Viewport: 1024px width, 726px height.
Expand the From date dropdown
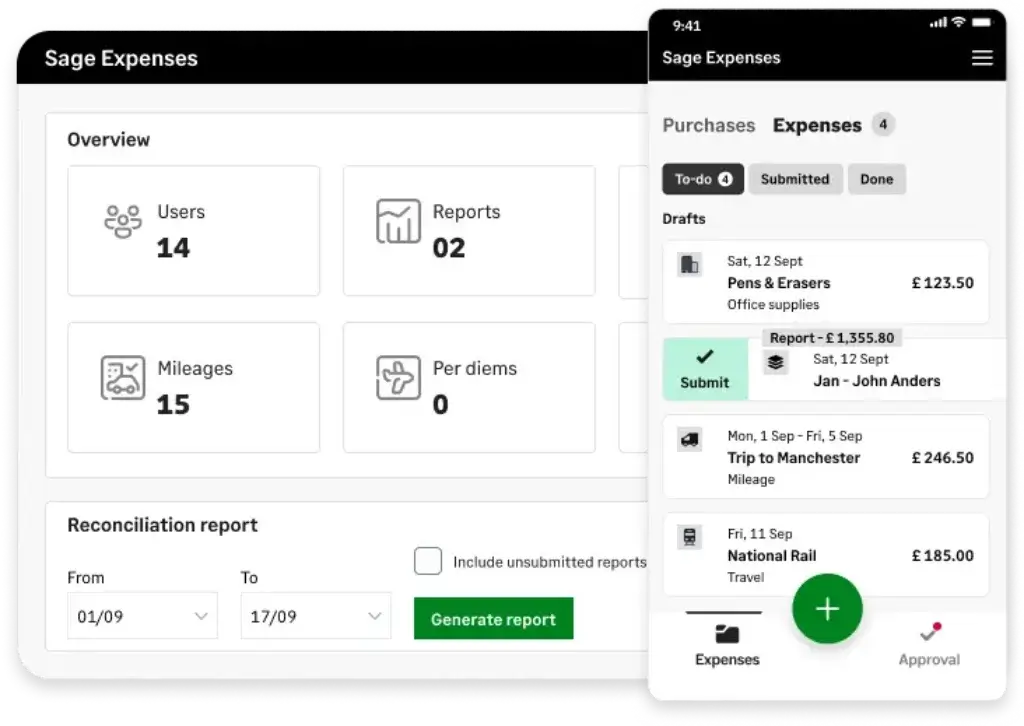point(142,616)
